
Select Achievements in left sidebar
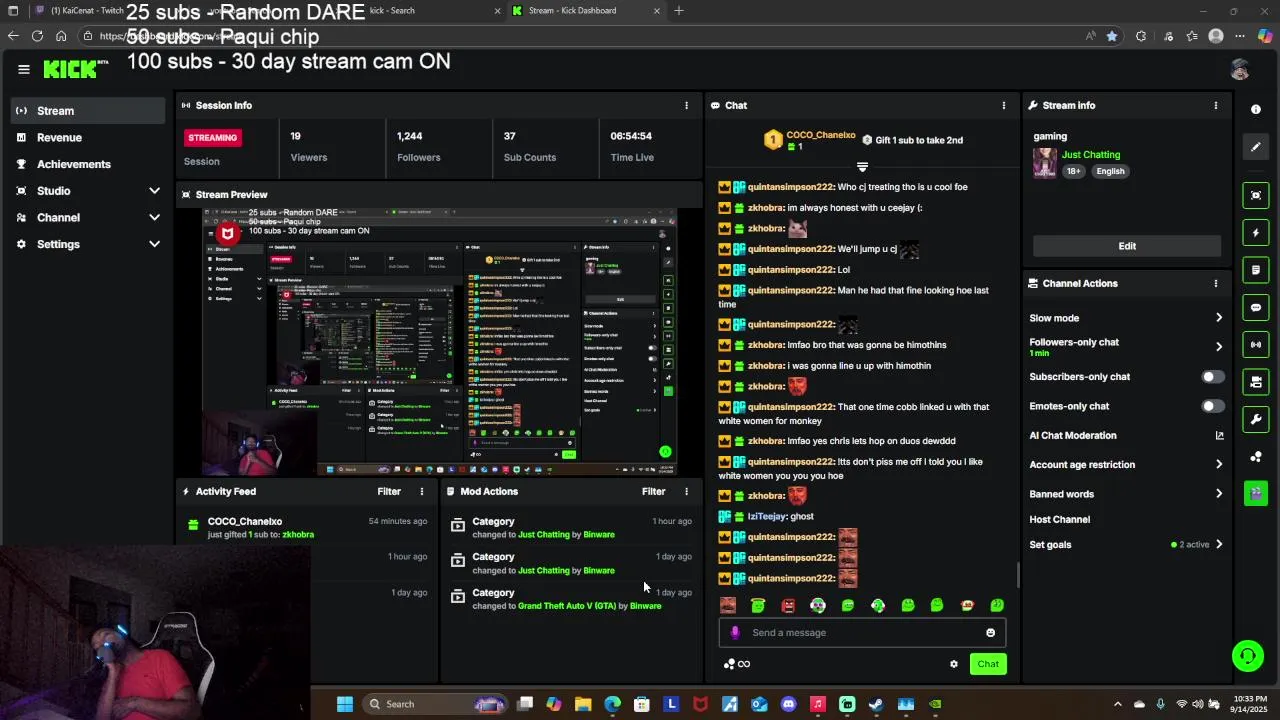tap(88, 164)
